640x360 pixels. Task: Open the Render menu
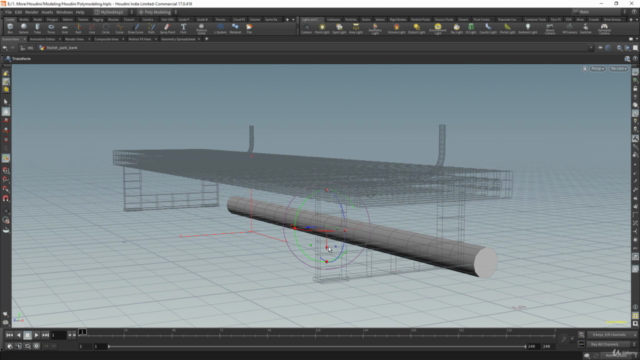[31, 12]
